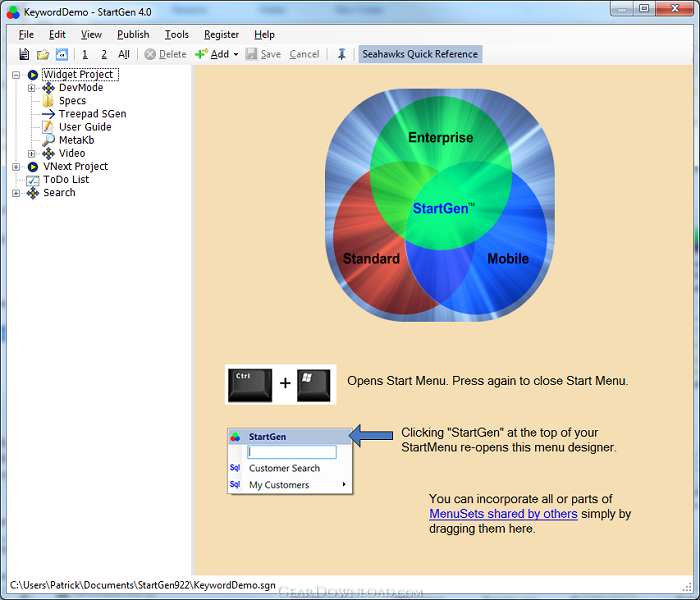
Task: Click the MetaKb magnifier icon
Action: 48,140
